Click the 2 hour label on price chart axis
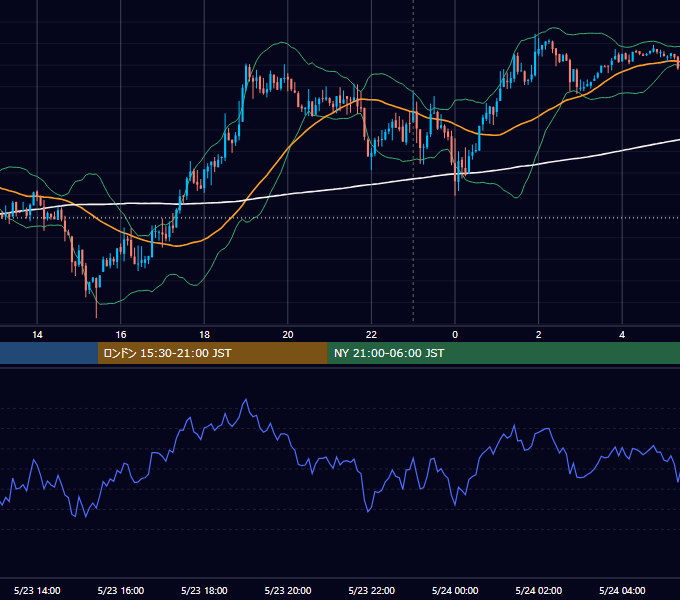The image size is (680, 600). pyautogui.click(x=539, y=335)
